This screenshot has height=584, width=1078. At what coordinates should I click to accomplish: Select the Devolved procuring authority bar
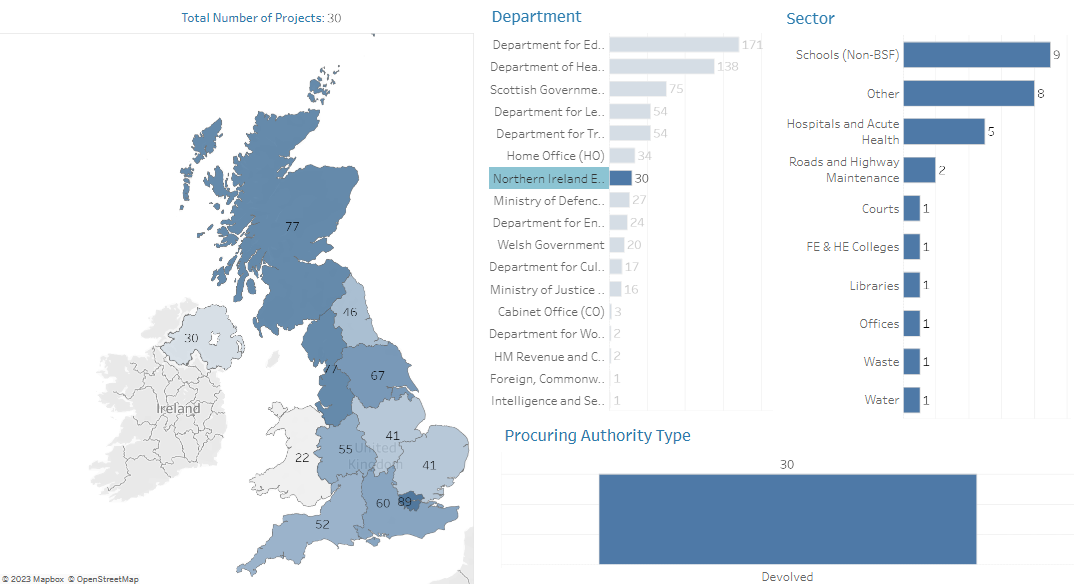point(787,519)
